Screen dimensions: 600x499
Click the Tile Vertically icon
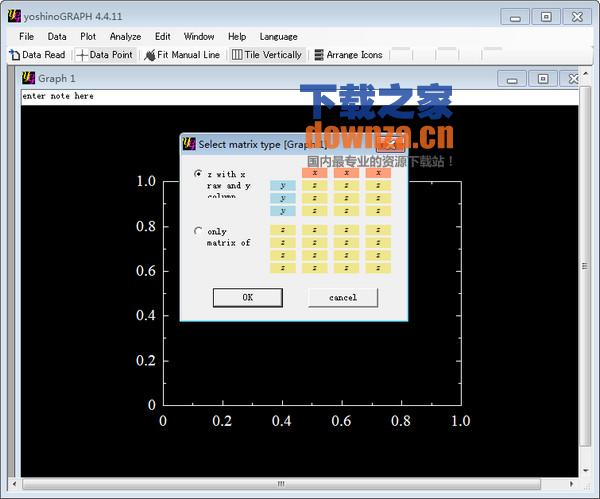237,55
